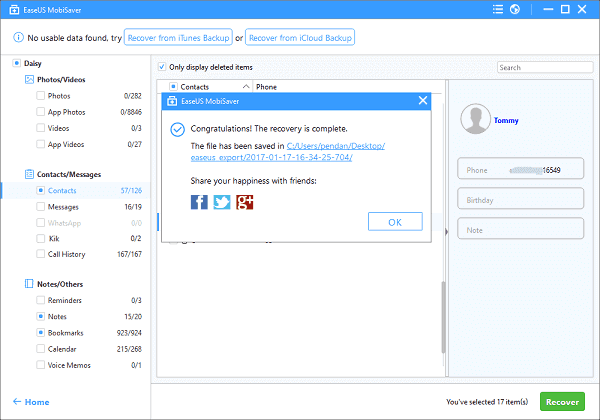Share recovery on Twitter
This screenshot has width=600, height=420.
coord(221,202)
